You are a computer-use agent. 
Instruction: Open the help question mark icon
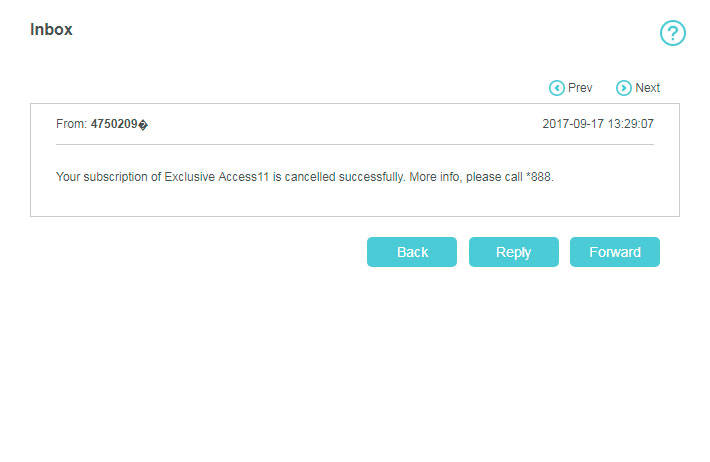[x=673, y=33]
